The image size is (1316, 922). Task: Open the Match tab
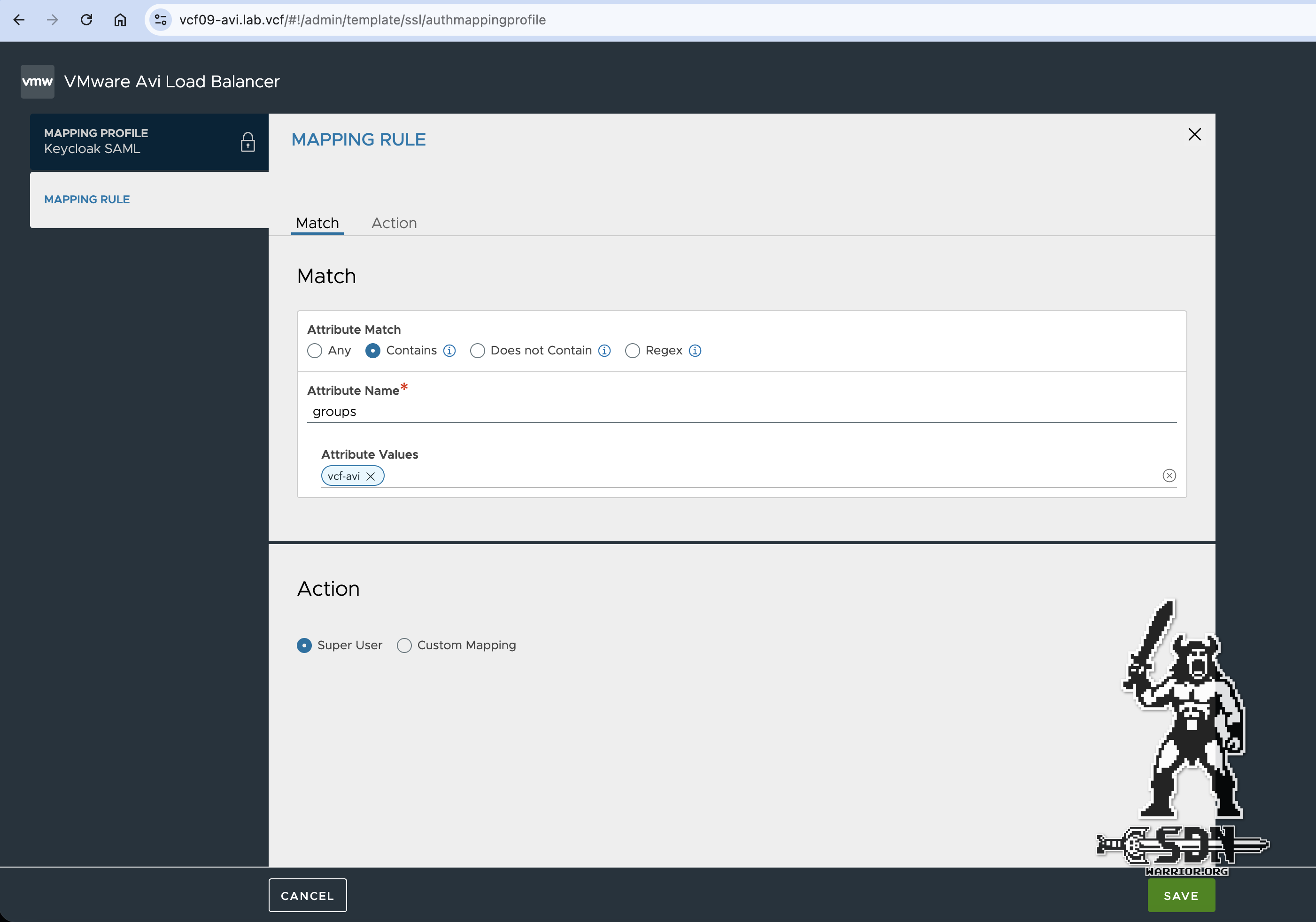pos(317,223)
